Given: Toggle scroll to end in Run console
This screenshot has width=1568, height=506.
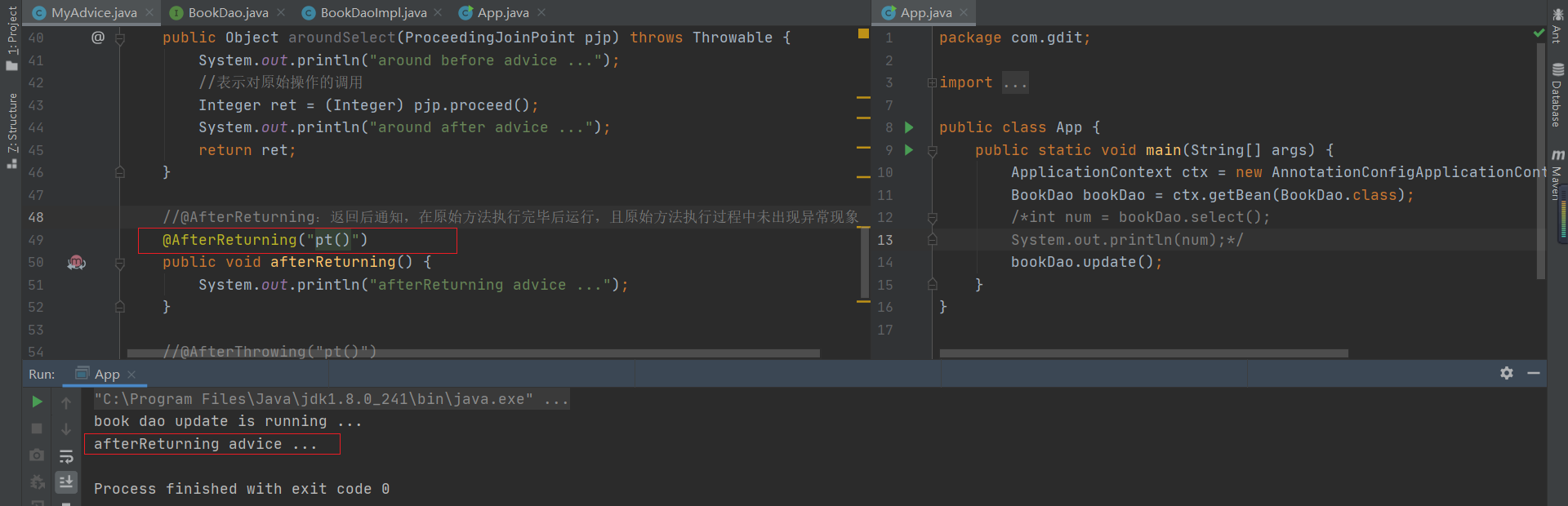Looking at the screenshot, I should pyautogui.click(x=66, y=482).
